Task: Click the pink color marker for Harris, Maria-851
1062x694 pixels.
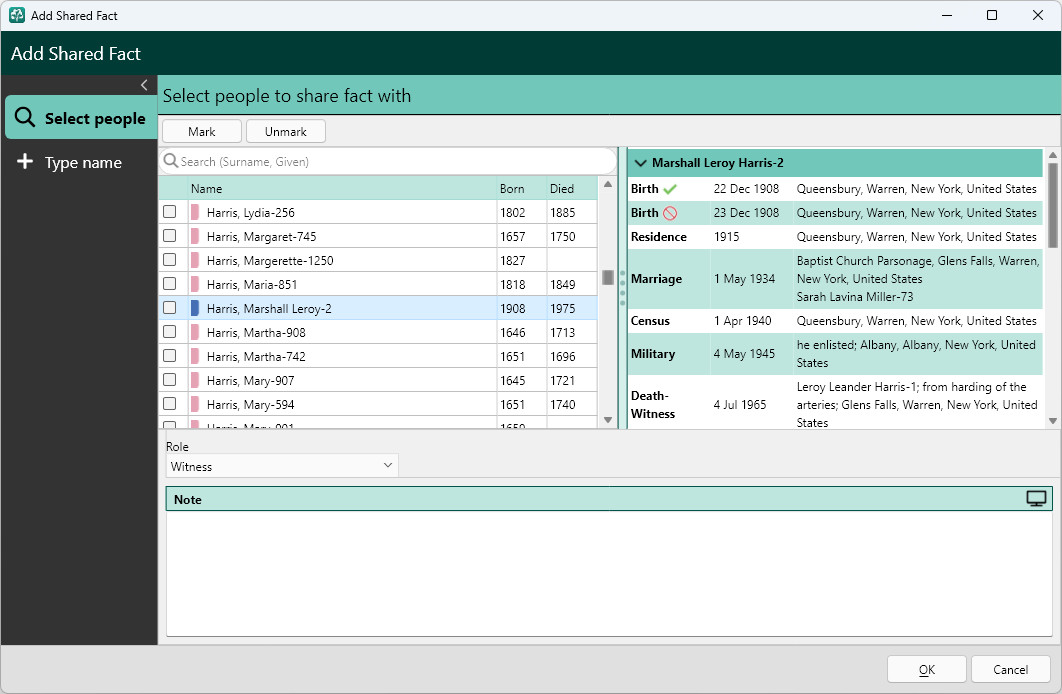Action: [x=195, y=284]
